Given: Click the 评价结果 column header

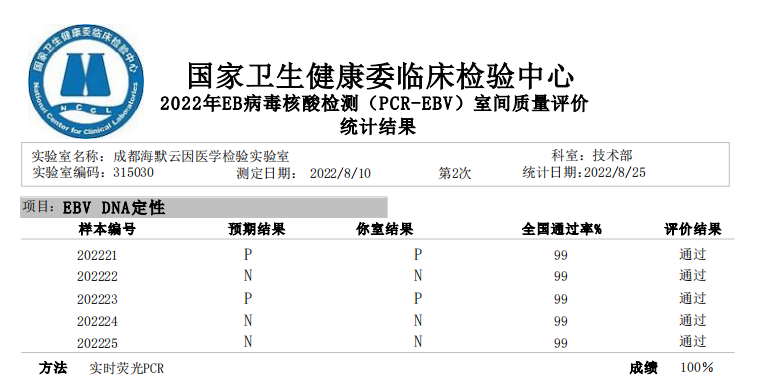Looking at the screenshot, I should click(x=692, y=229).
